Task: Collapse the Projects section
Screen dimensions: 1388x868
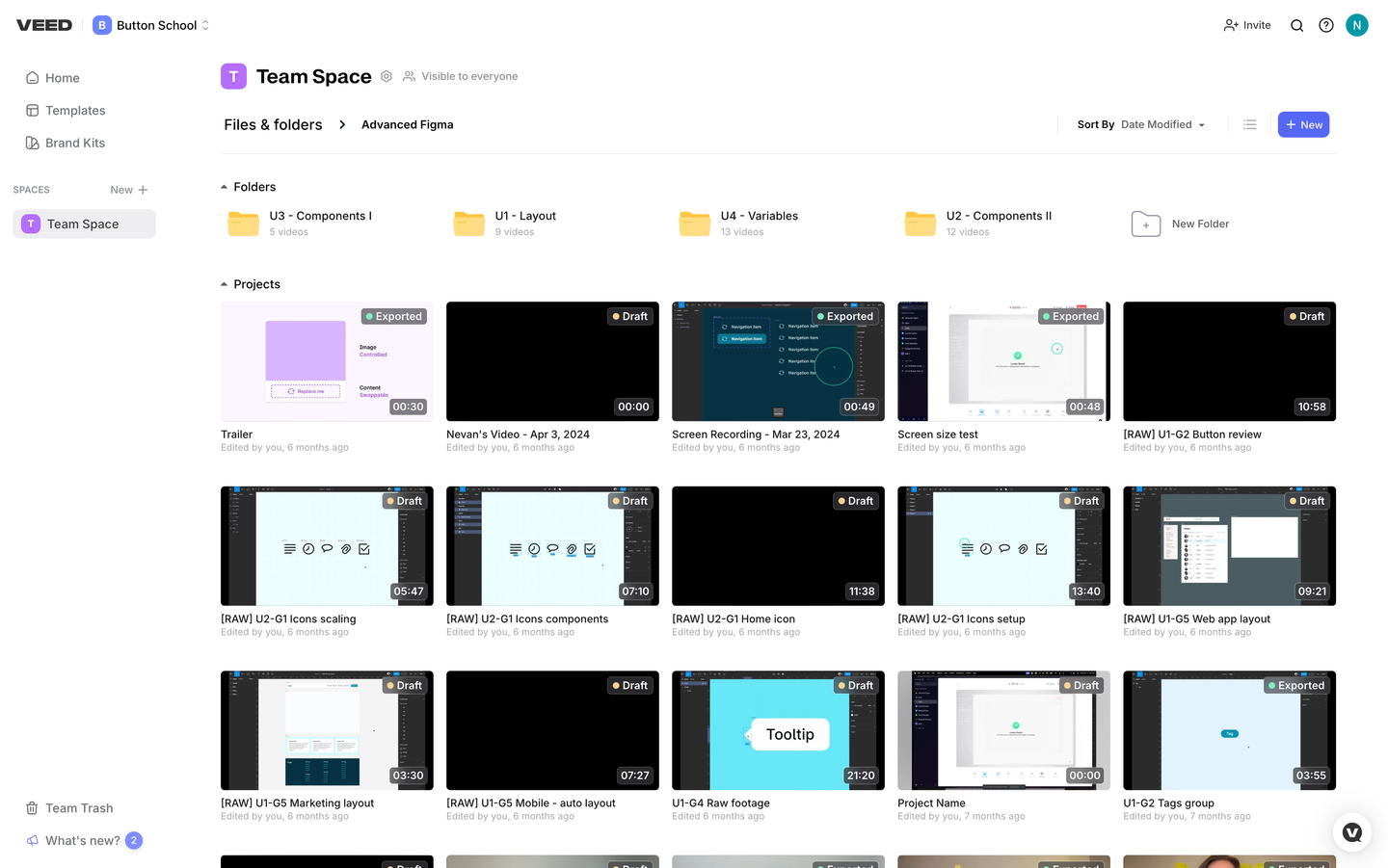Action: click(x=225, y=284)
